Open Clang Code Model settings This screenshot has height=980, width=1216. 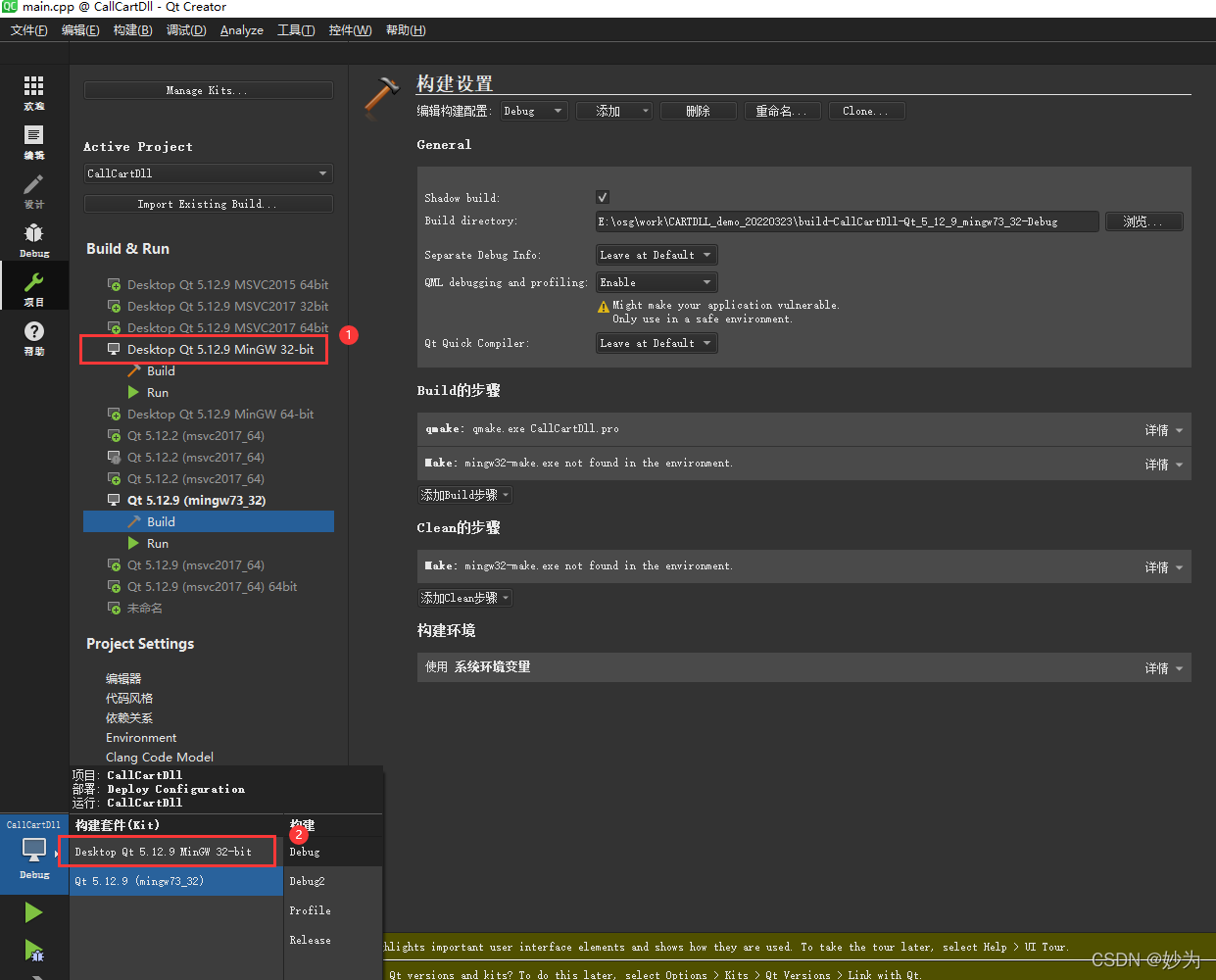[x=160, y=757]
